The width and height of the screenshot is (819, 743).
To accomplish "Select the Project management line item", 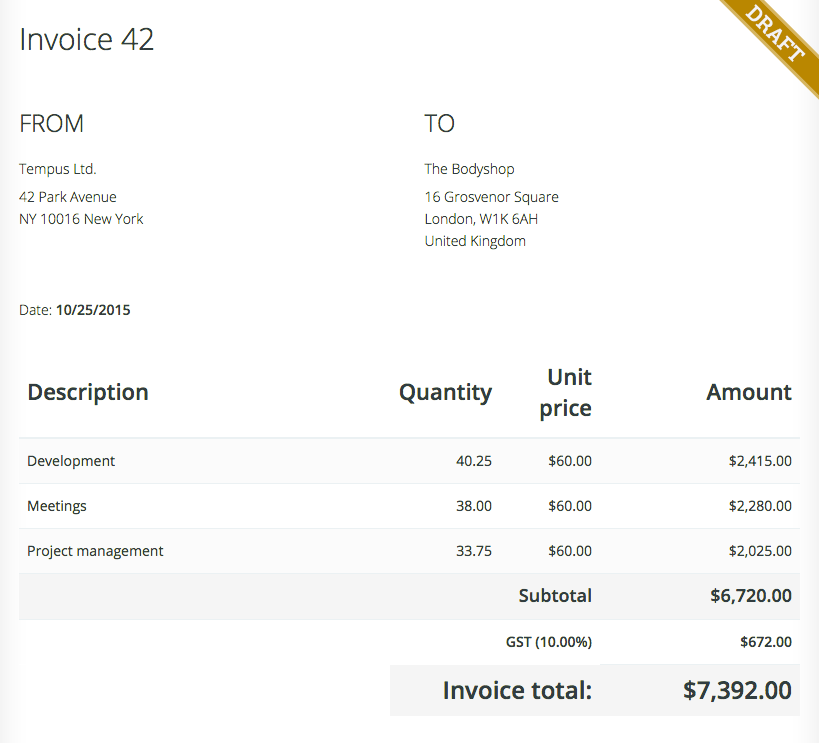I will coord(95,550).
